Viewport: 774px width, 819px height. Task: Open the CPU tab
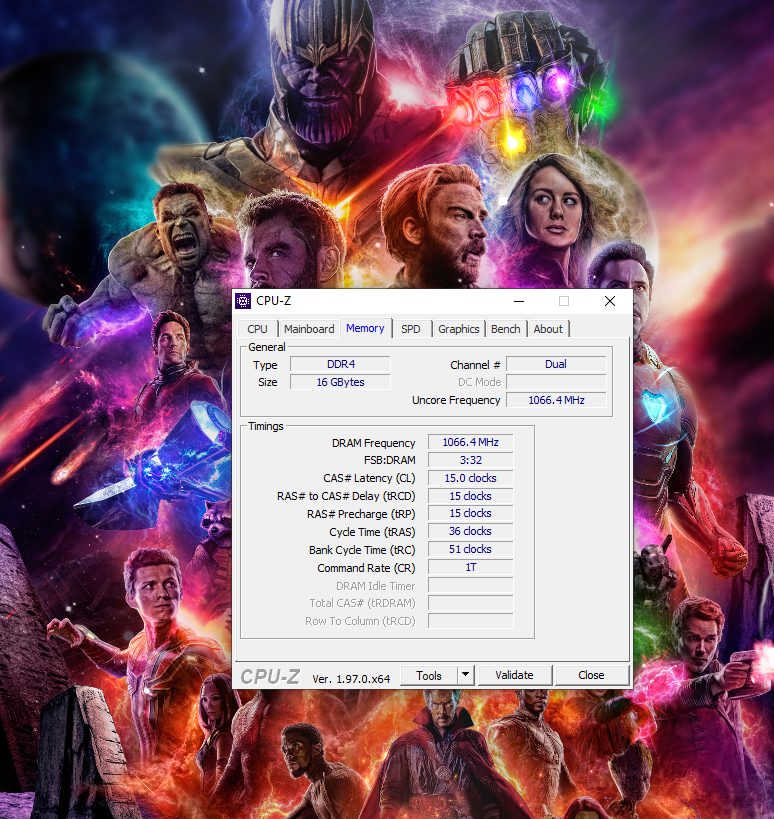coord(257,329)
